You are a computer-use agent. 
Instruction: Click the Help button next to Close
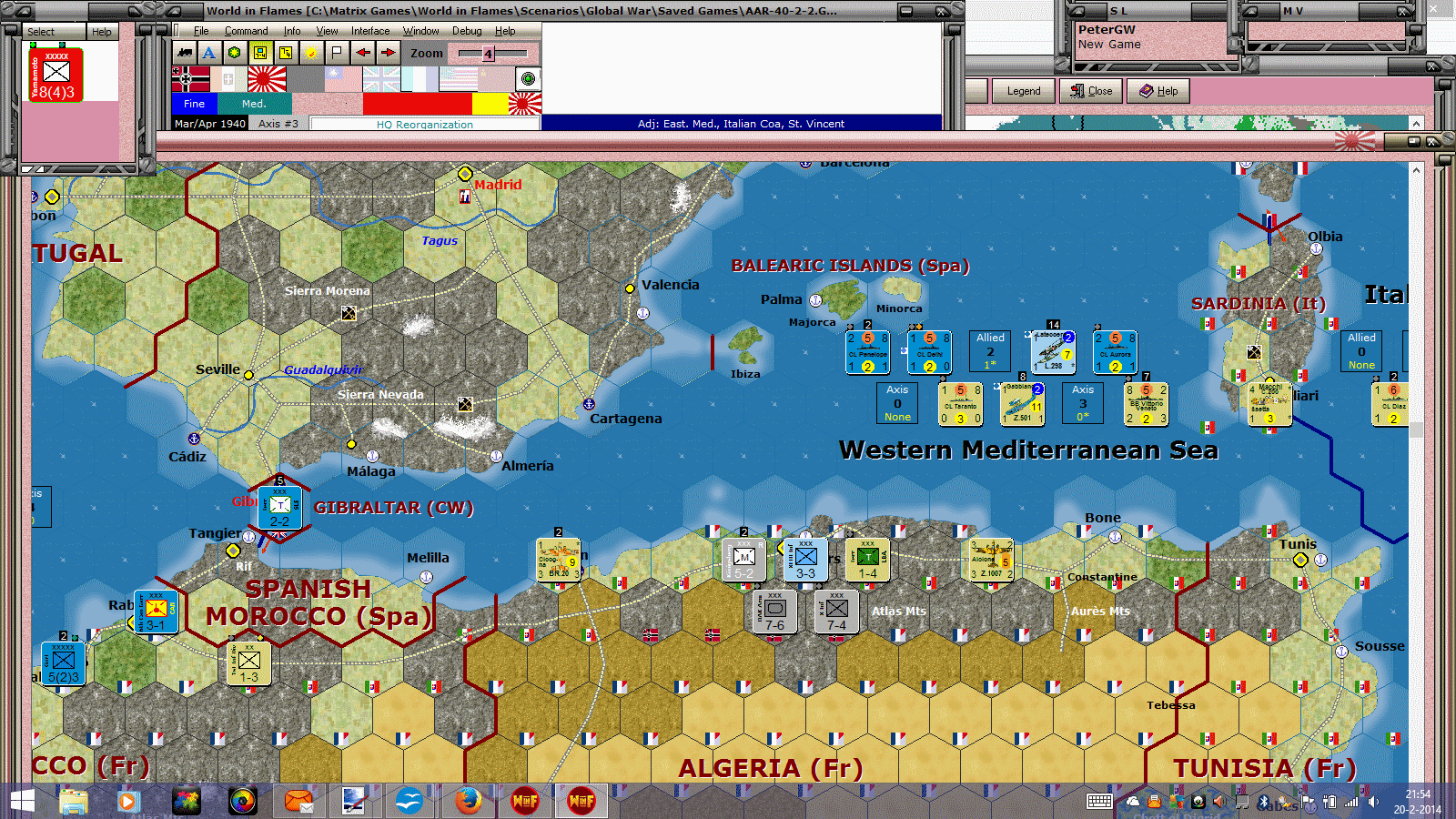tap(1158, 91)
